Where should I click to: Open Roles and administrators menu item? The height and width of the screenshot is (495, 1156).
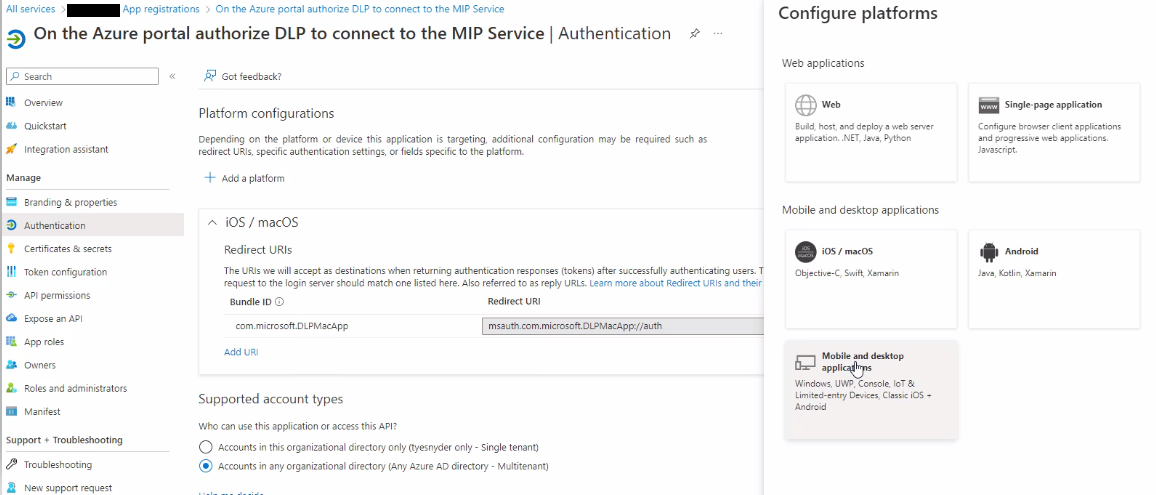click(x=75, y=388)
